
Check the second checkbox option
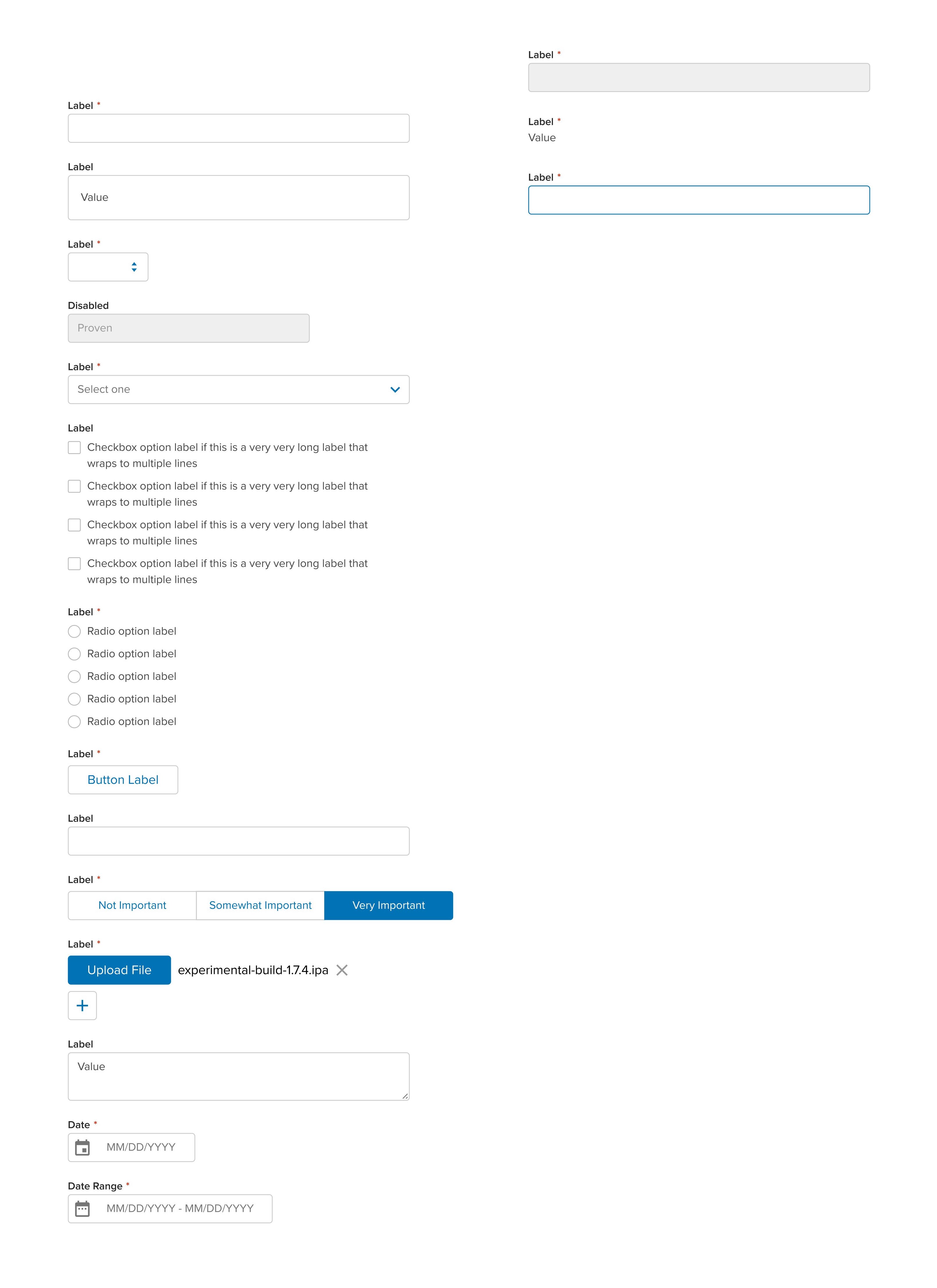pos(74,486)
